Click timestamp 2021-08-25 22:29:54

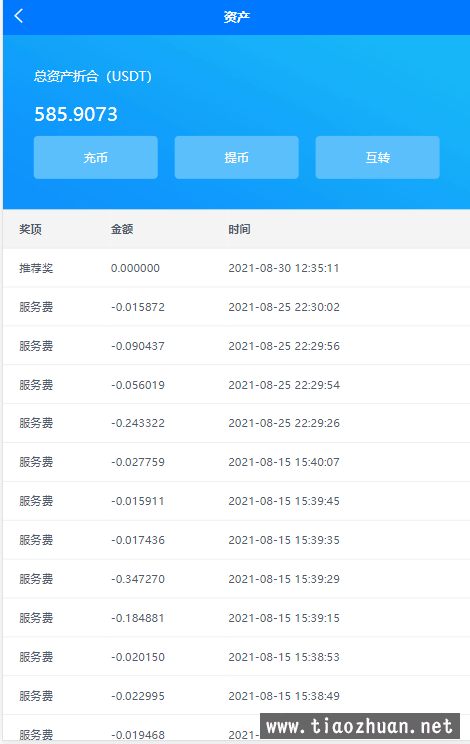284,385
